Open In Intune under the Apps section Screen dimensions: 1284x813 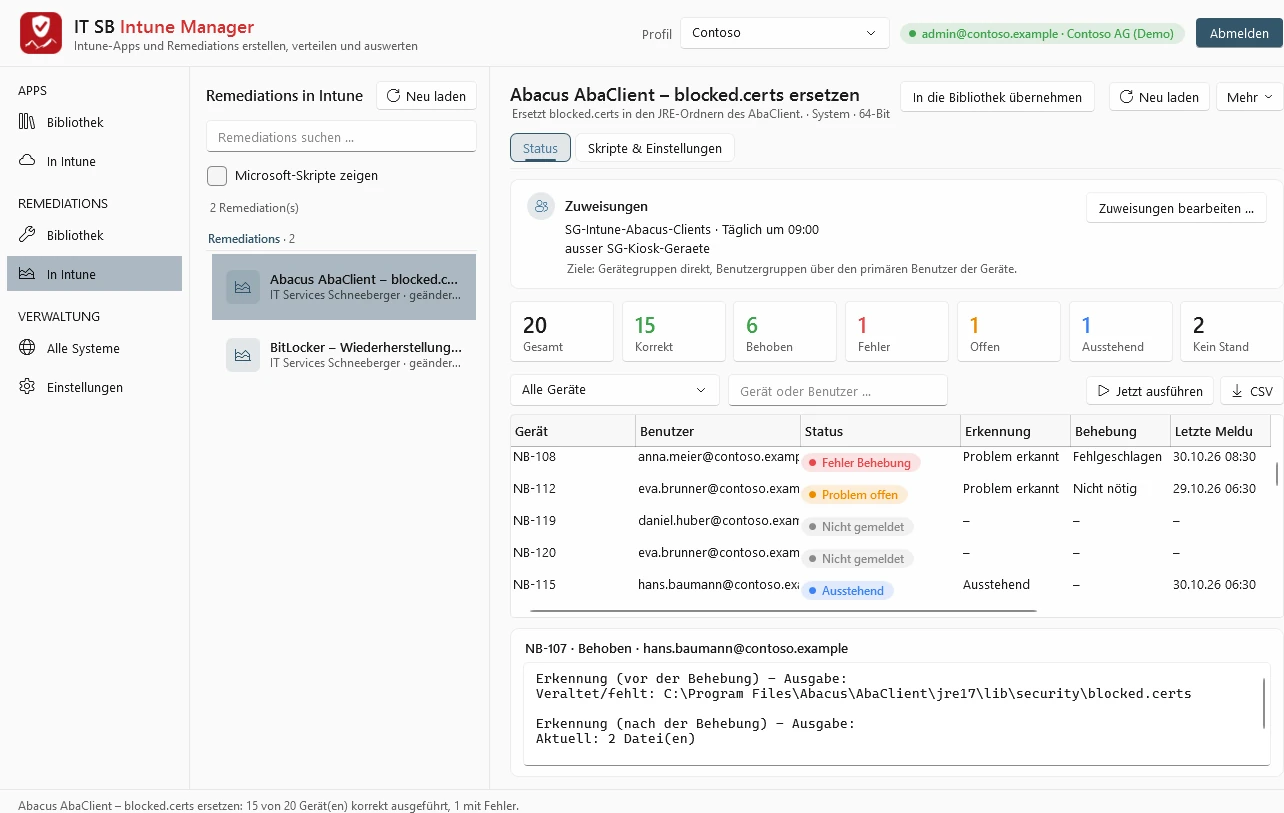(94, 161)
